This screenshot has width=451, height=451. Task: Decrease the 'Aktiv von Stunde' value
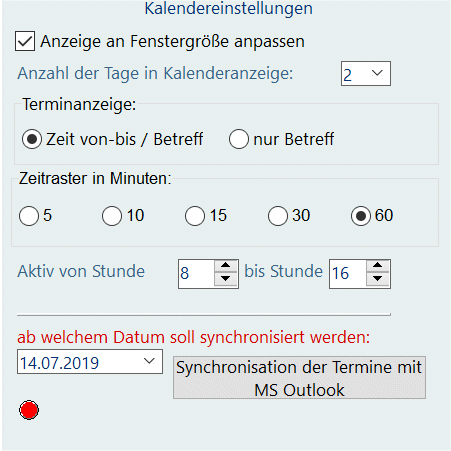tap(226, 279)
